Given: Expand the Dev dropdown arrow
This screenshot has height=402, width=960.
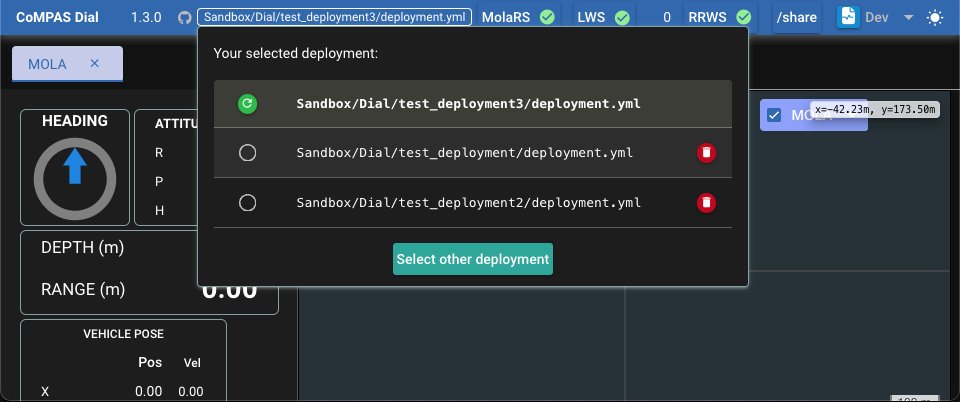Looking at the screenshot, I should tap(908, 18).
